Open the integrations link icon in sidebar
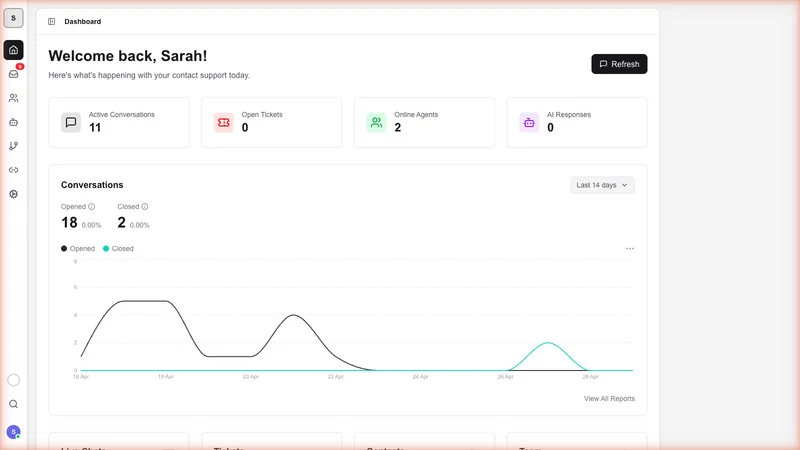The image size is (800, 450). click(x=13, y=170)
